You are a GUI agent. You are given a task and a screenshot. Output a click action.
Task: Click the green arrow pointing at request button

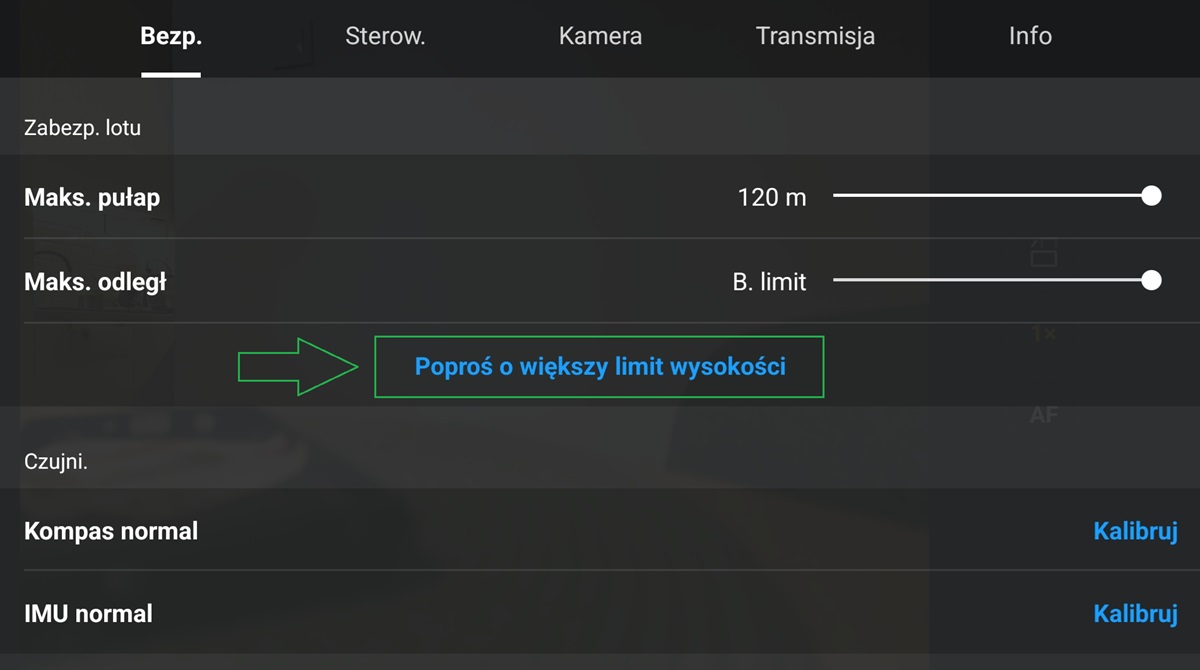pos(297,367)
